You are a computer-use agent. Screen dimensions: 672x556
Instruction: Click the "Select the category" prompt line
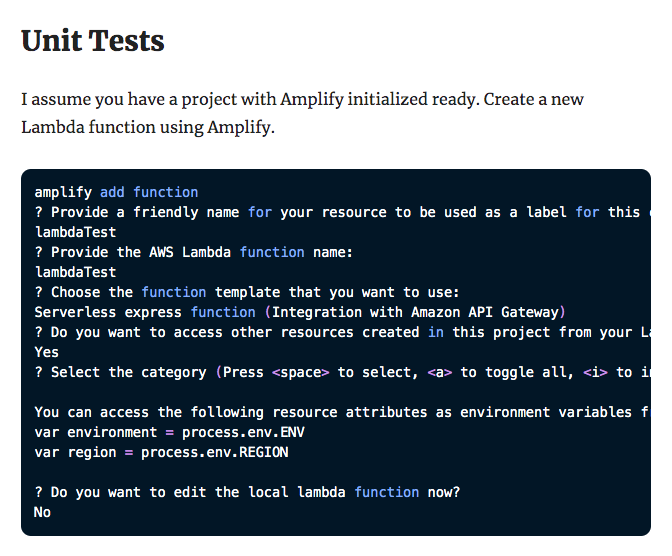(x=342, y=372)
